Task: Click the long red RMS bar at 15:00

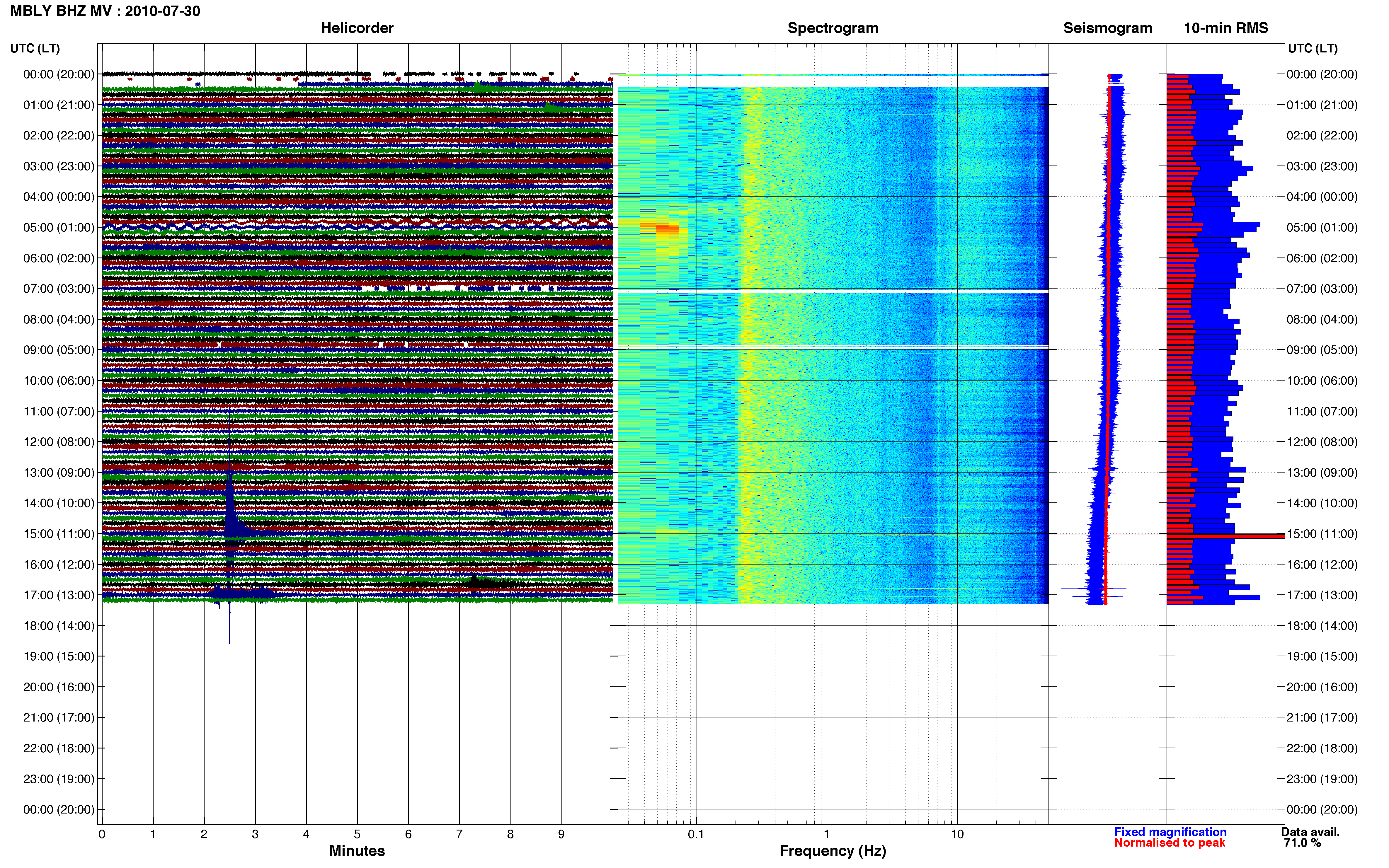Action: point(1225,536)
